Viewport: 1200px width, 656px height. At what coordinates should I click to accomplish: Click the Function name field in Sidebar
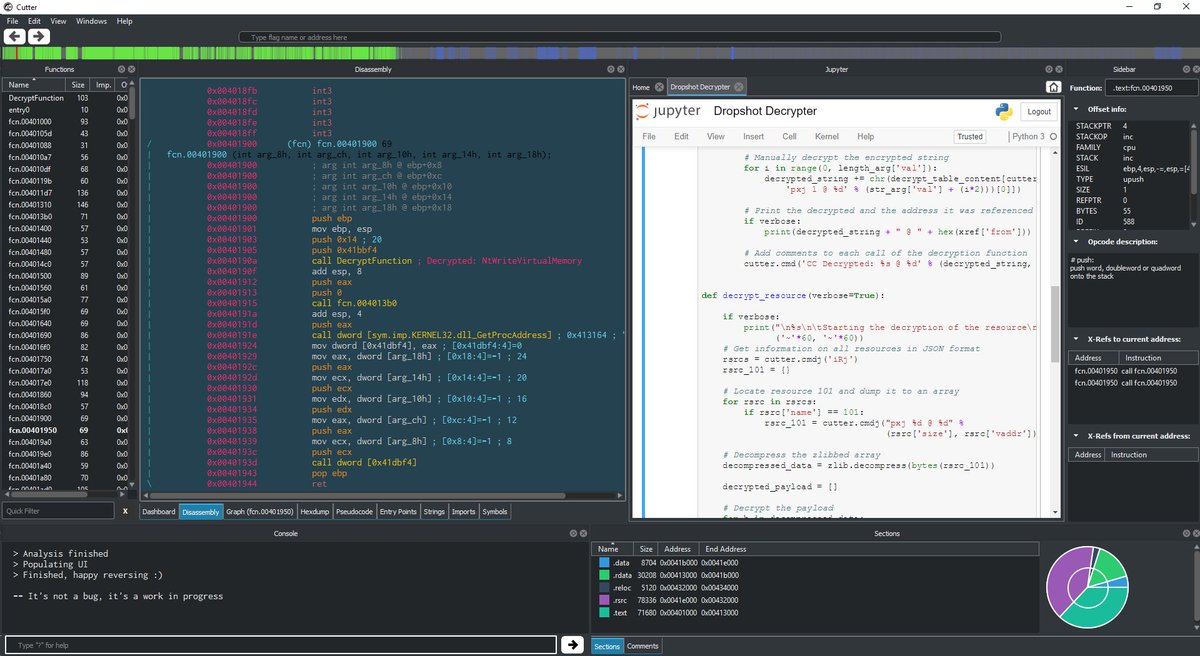pos(1153,87)
